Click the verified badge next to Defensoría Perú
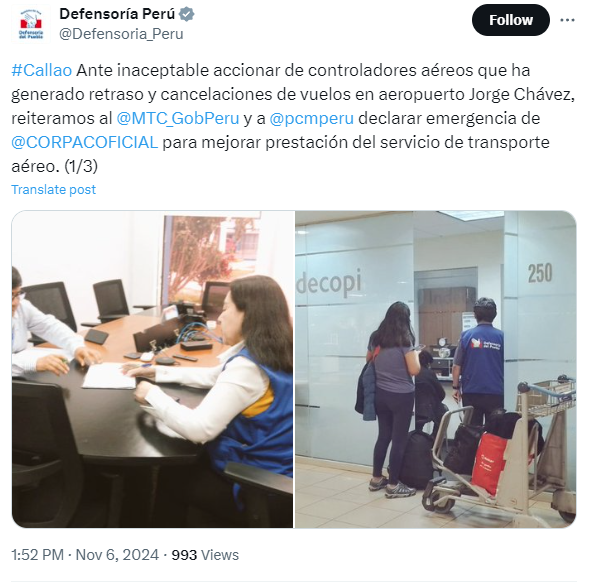 click(186, 14)
